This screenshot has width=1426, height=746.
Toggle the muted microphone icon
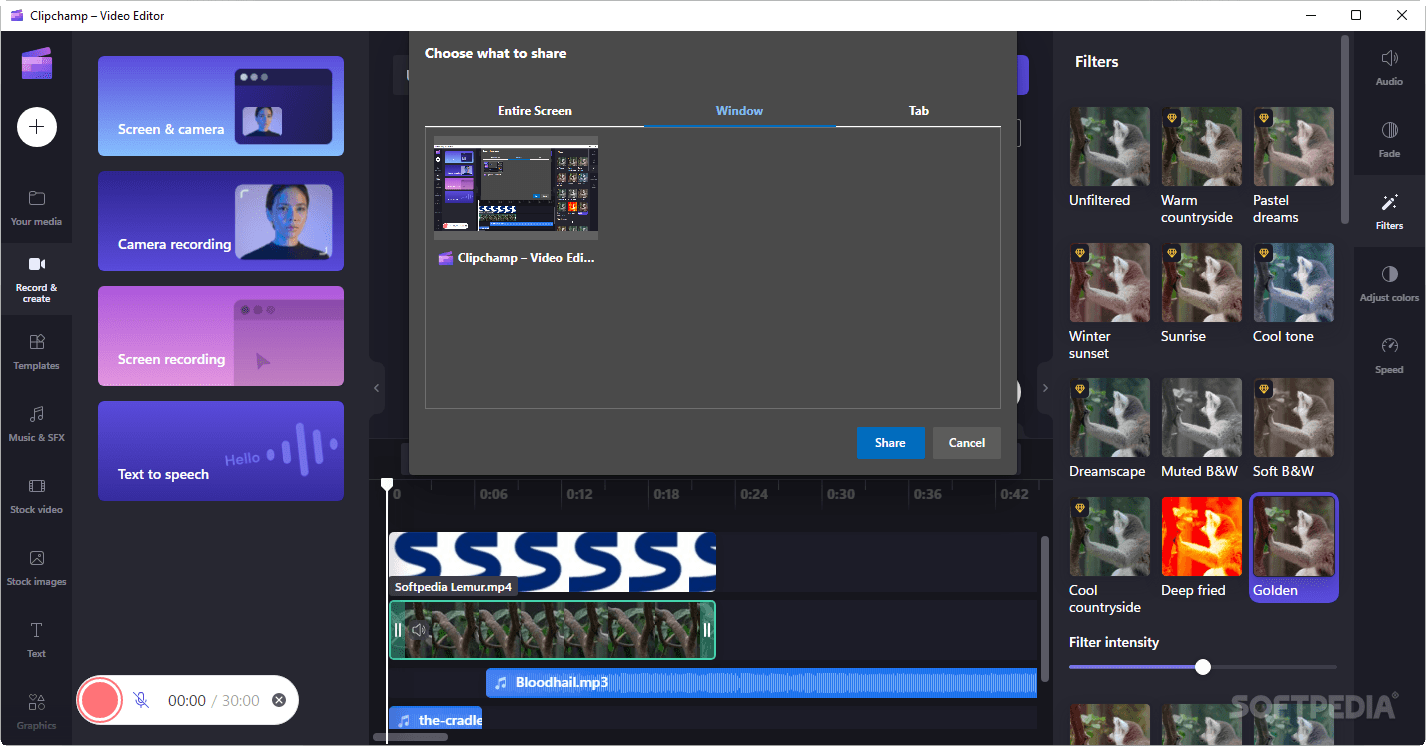click(141, 700)
